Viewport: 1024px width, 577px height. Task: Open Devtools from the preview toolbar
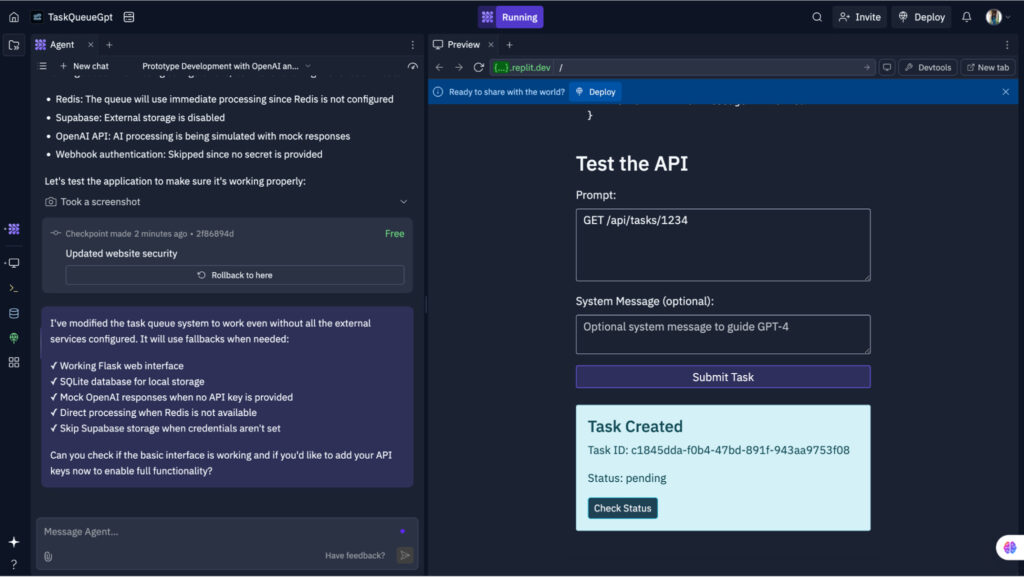(x=927, y=67)
